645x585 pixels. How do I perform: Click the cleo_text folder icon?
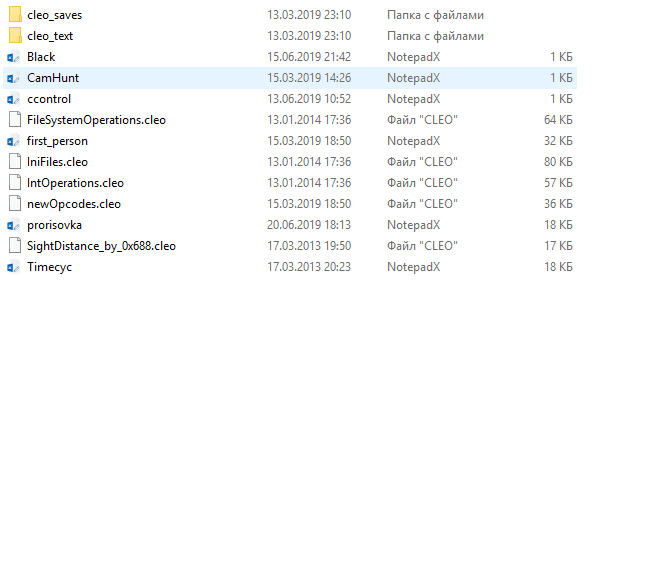[14, 36]
